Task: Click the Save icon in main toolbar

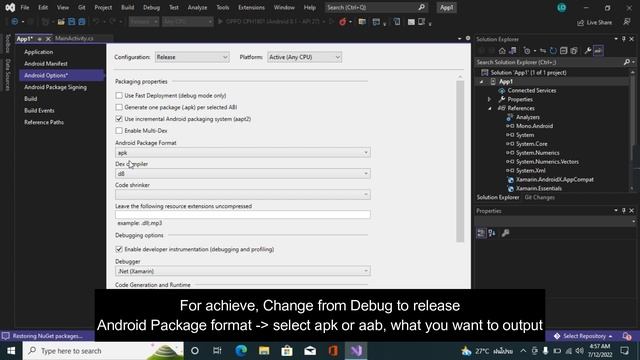Action: pyautogui.click(x=72, y=22)
